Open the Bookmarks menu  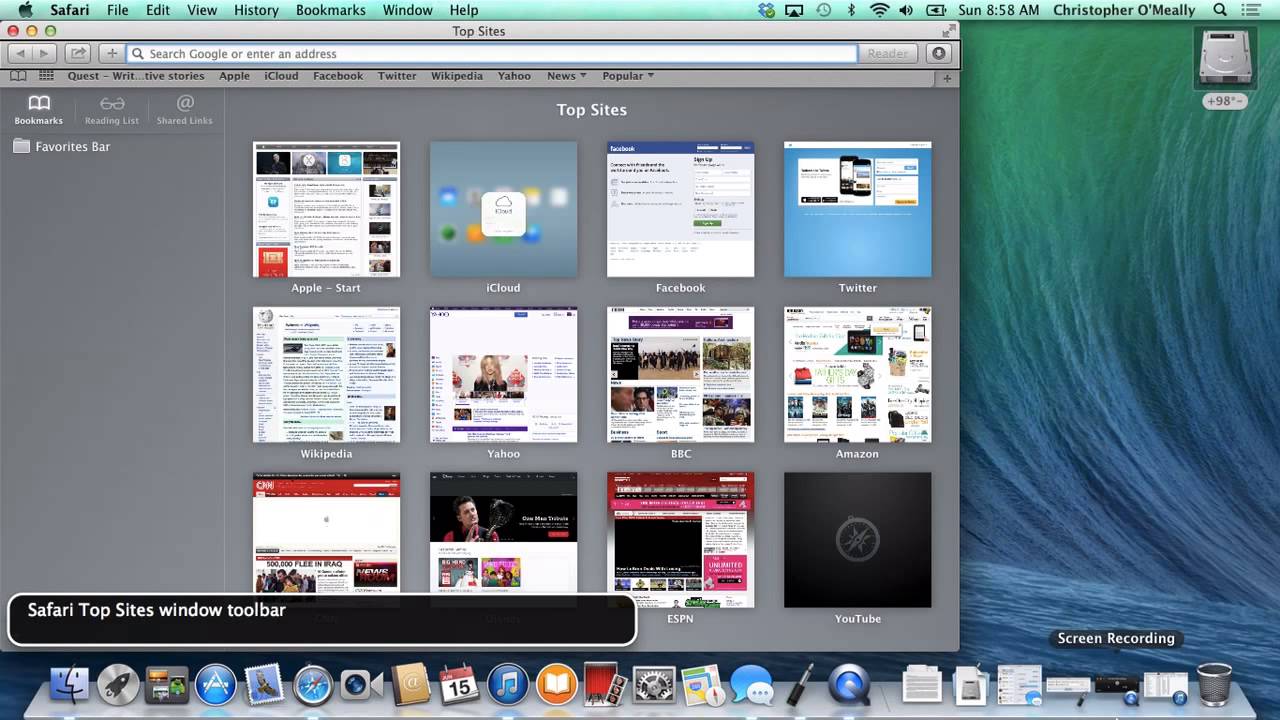tap(331, 10)
